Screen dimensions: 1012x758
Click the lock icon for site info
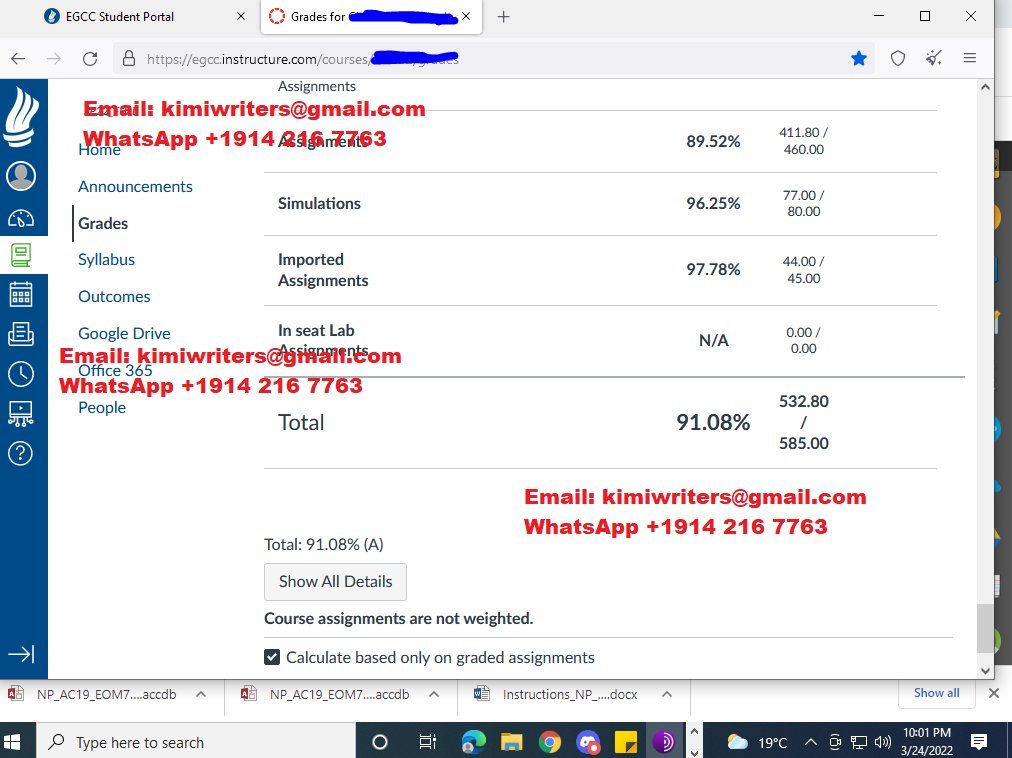(x=129, y=59)
